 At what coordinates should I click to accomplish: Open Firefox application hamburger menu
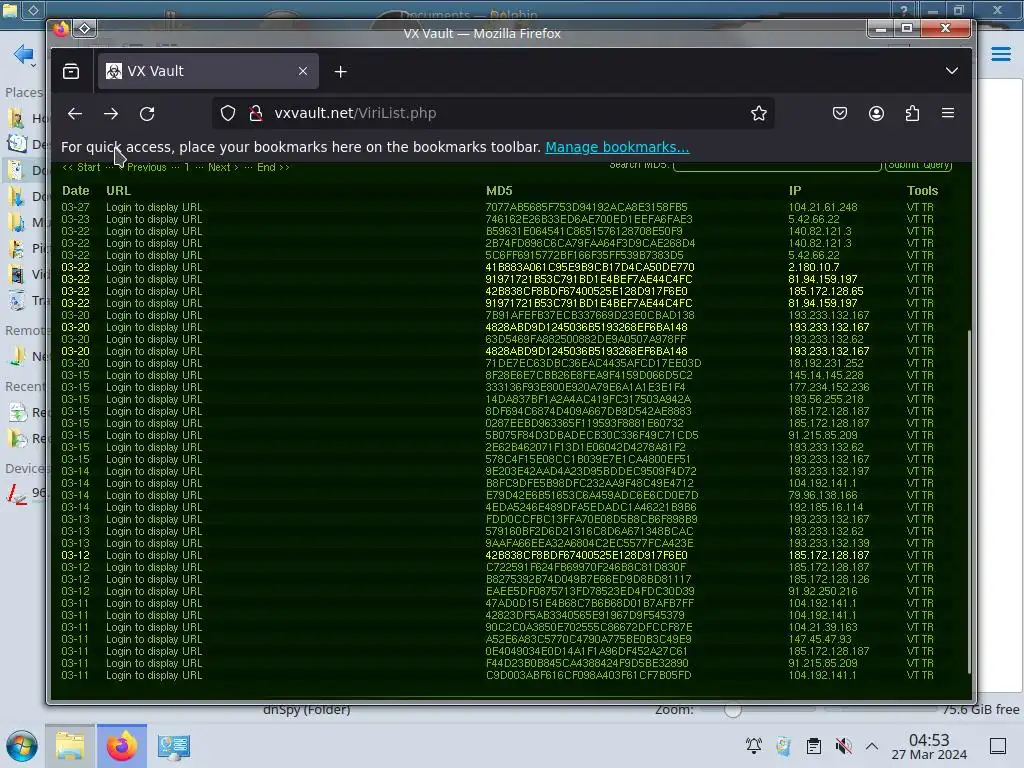pyautogui.click(x=948, y=114)
